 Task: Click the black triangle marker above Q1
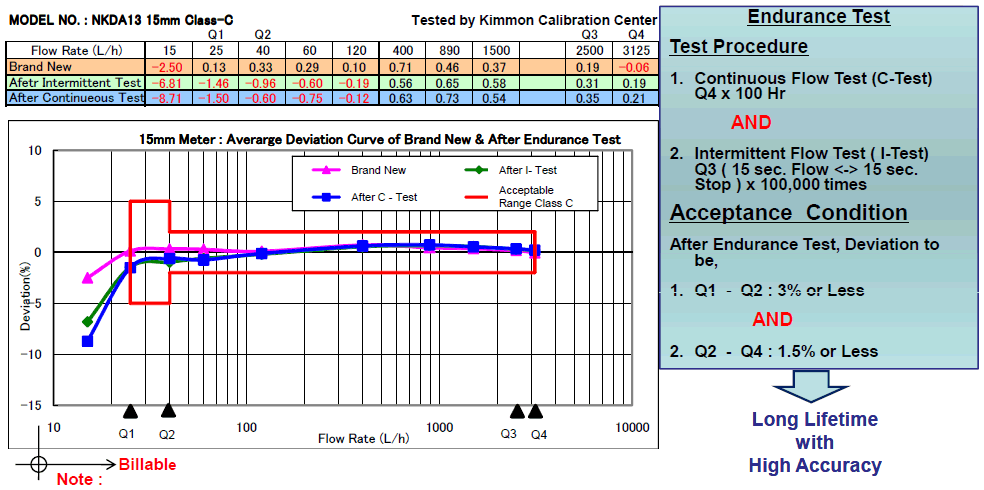129,411
